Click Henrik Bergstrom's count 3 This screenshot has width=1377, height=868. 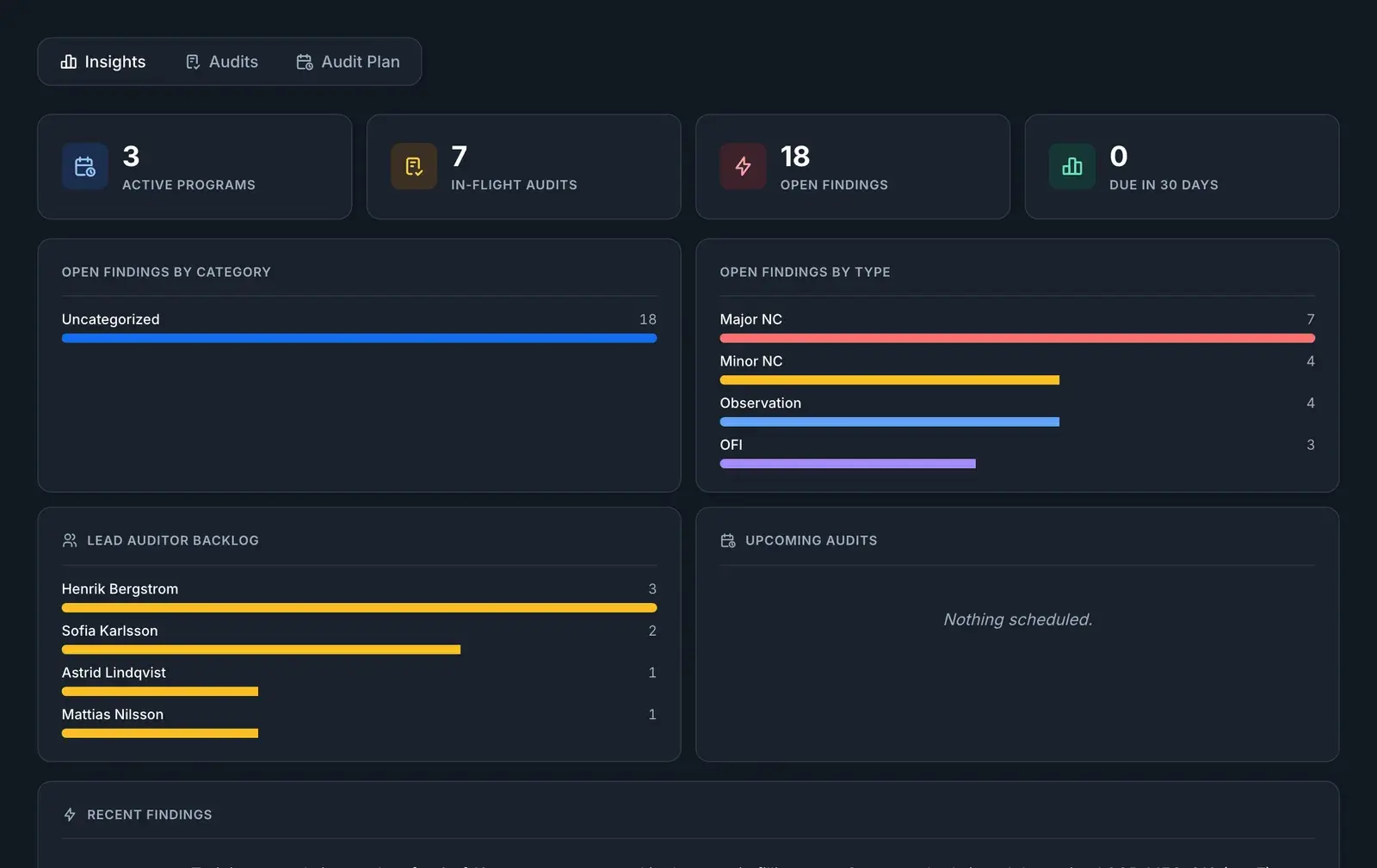tap(652, 588)
